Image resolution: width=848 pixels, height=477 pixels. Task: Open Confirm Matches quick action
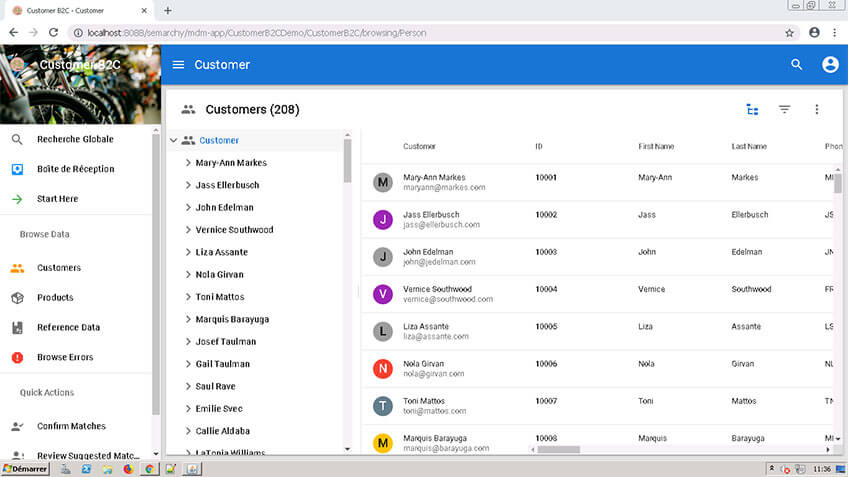point(71,426)
